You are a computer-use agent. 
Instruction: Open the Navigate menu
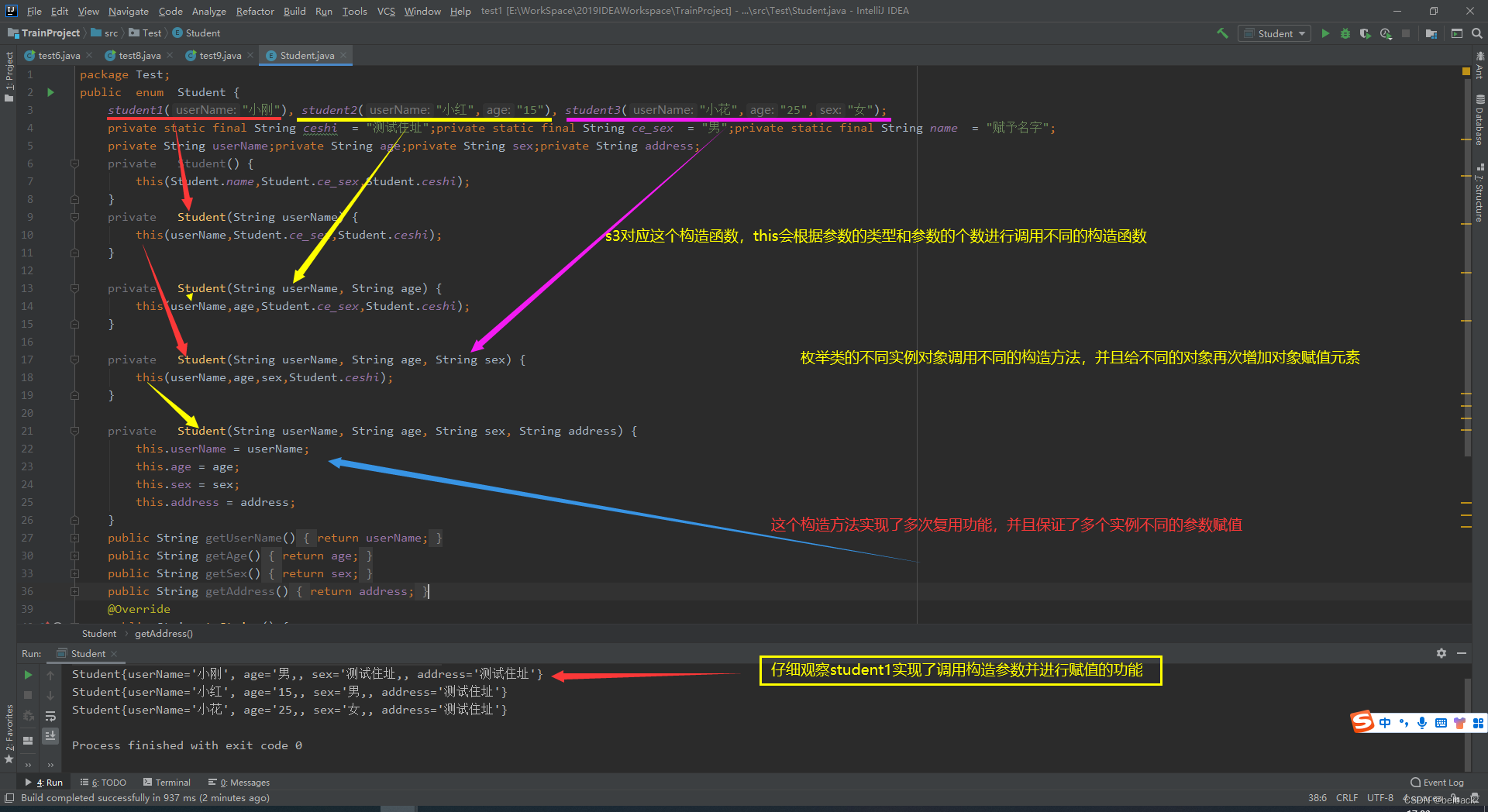128,11
